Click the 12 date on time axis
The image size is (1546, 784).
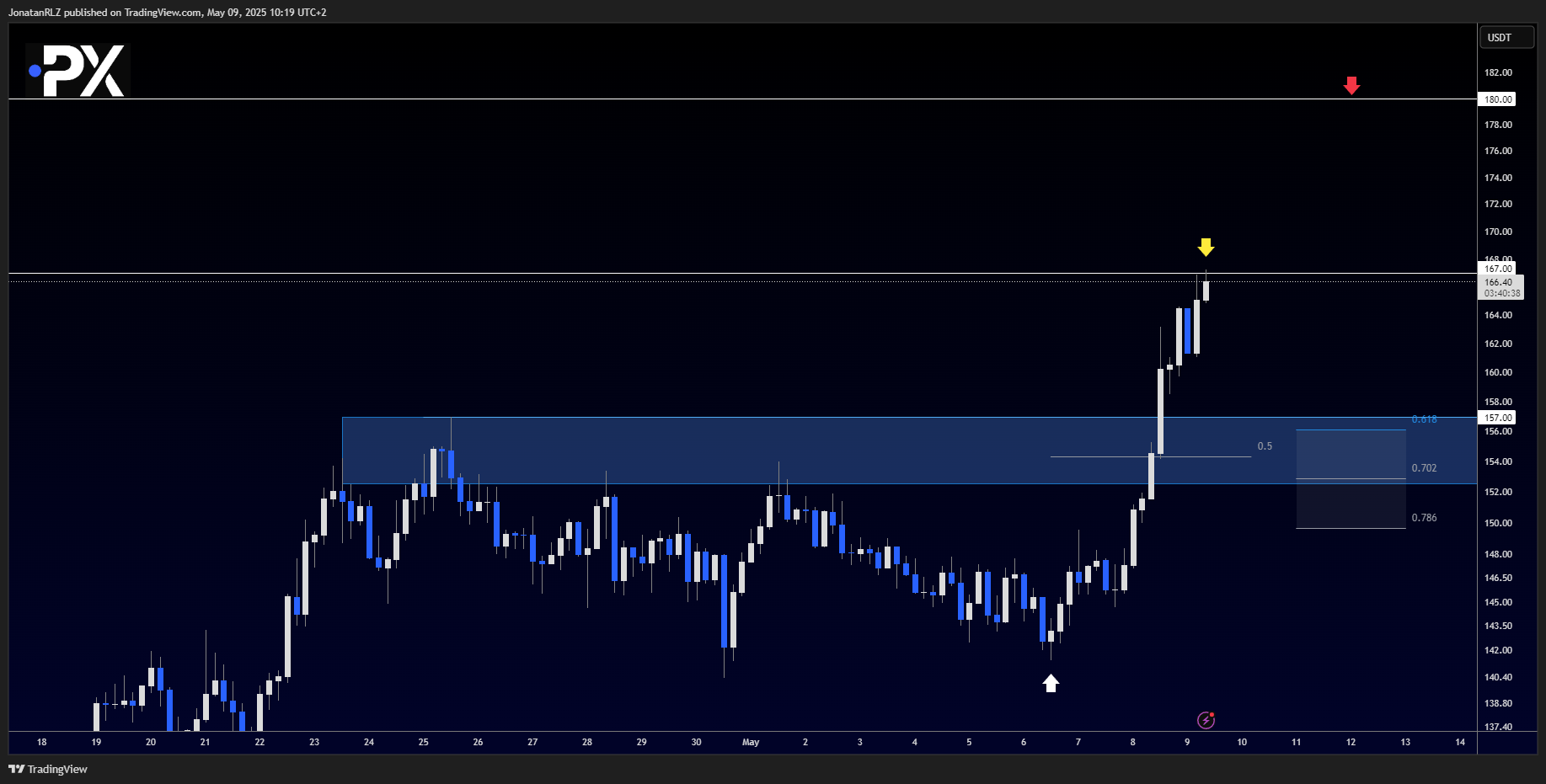1351,742
